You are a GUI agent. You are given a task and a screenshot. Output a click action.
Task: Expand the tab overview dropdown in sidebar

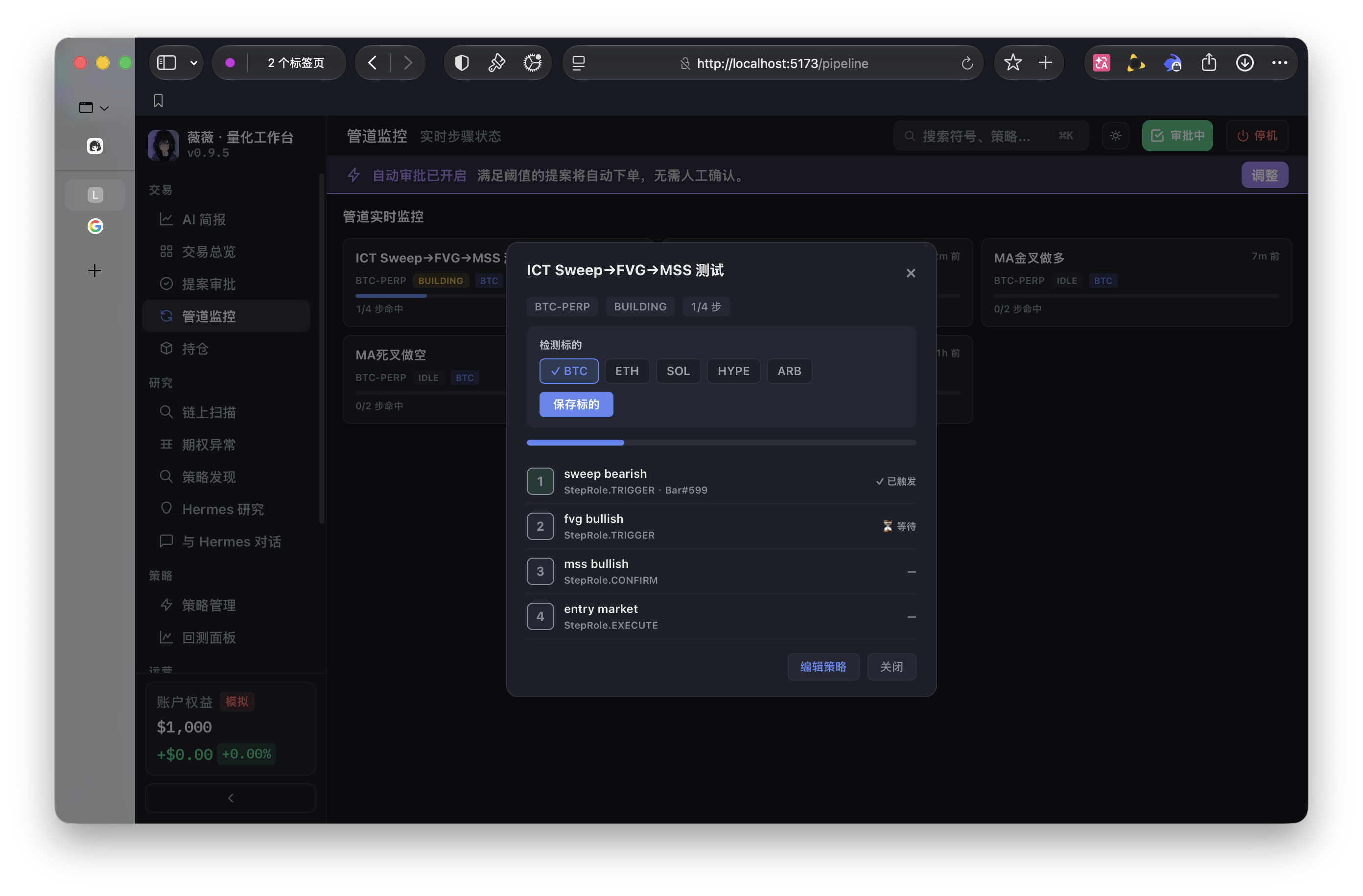pos(94,108)
